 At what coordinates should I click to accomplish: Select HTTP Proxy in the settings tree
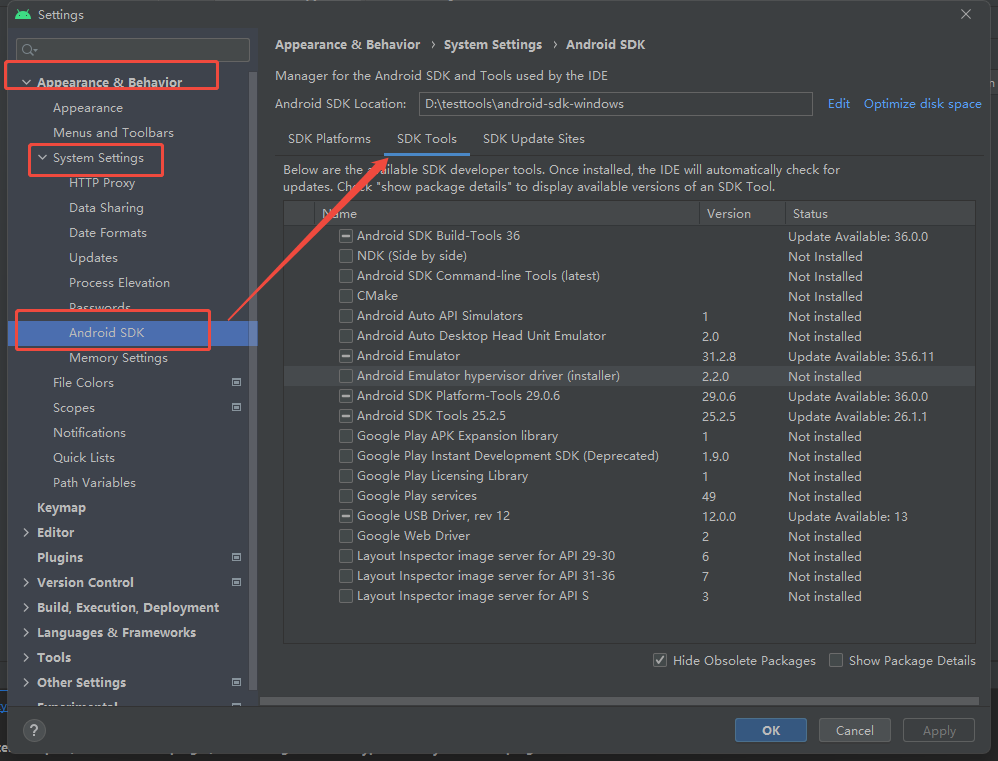102,183
